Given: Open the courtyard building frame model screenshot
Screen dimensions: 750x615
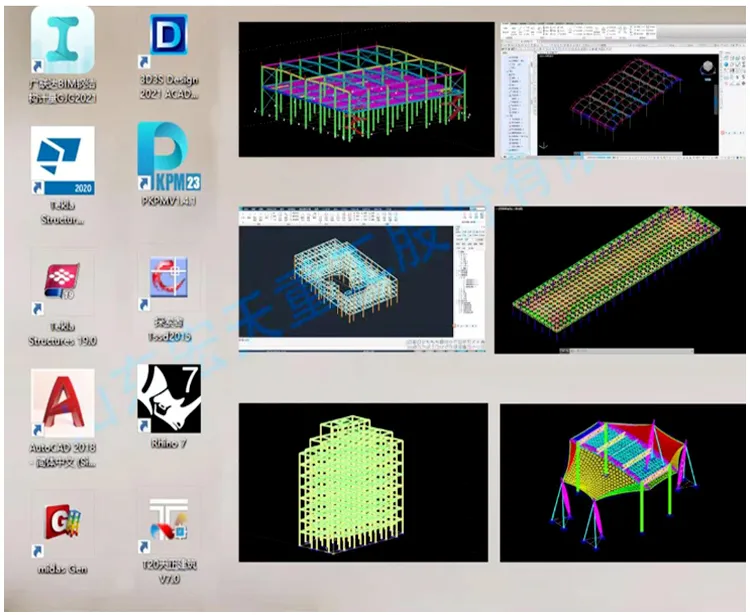Looking at the screenshot, I should [365, 280].
